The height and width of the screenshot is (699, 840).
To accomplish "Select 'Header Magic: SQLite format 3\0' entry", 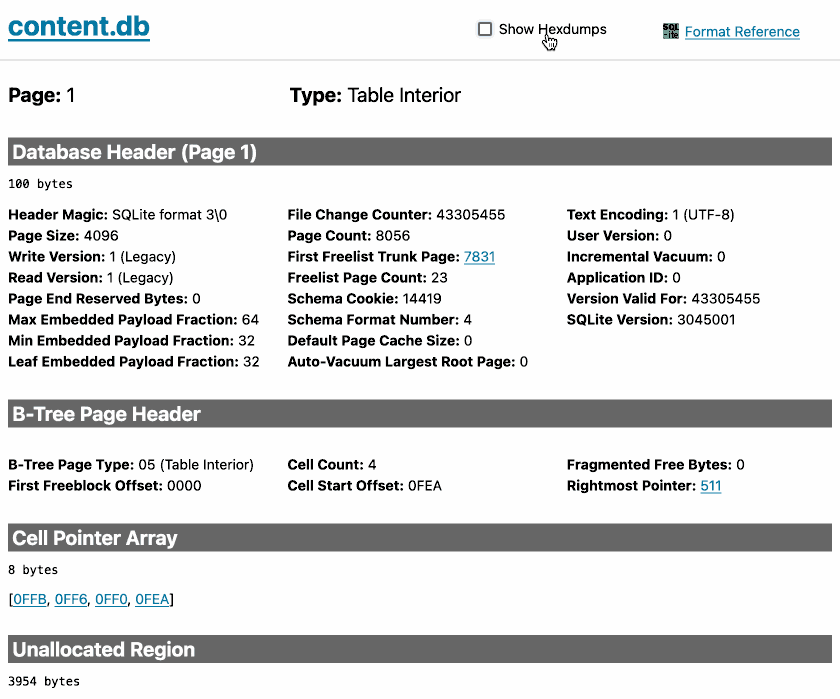I will click(x=117, y=215).
